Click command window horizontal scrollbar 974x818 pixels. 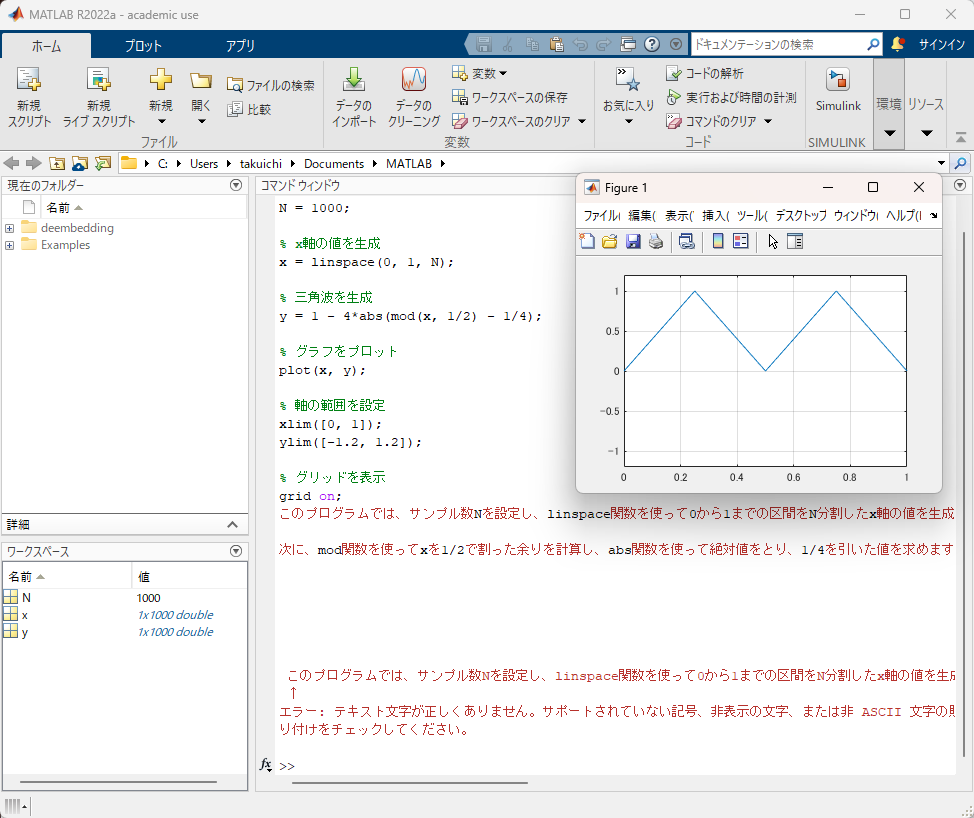pos(410,783)
